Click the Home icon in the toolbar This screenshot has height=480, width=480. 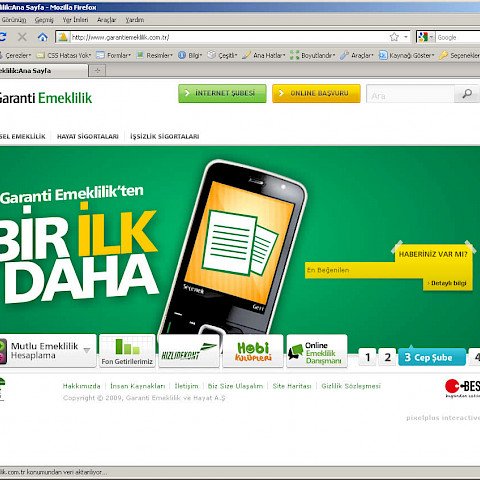[42, 37]
